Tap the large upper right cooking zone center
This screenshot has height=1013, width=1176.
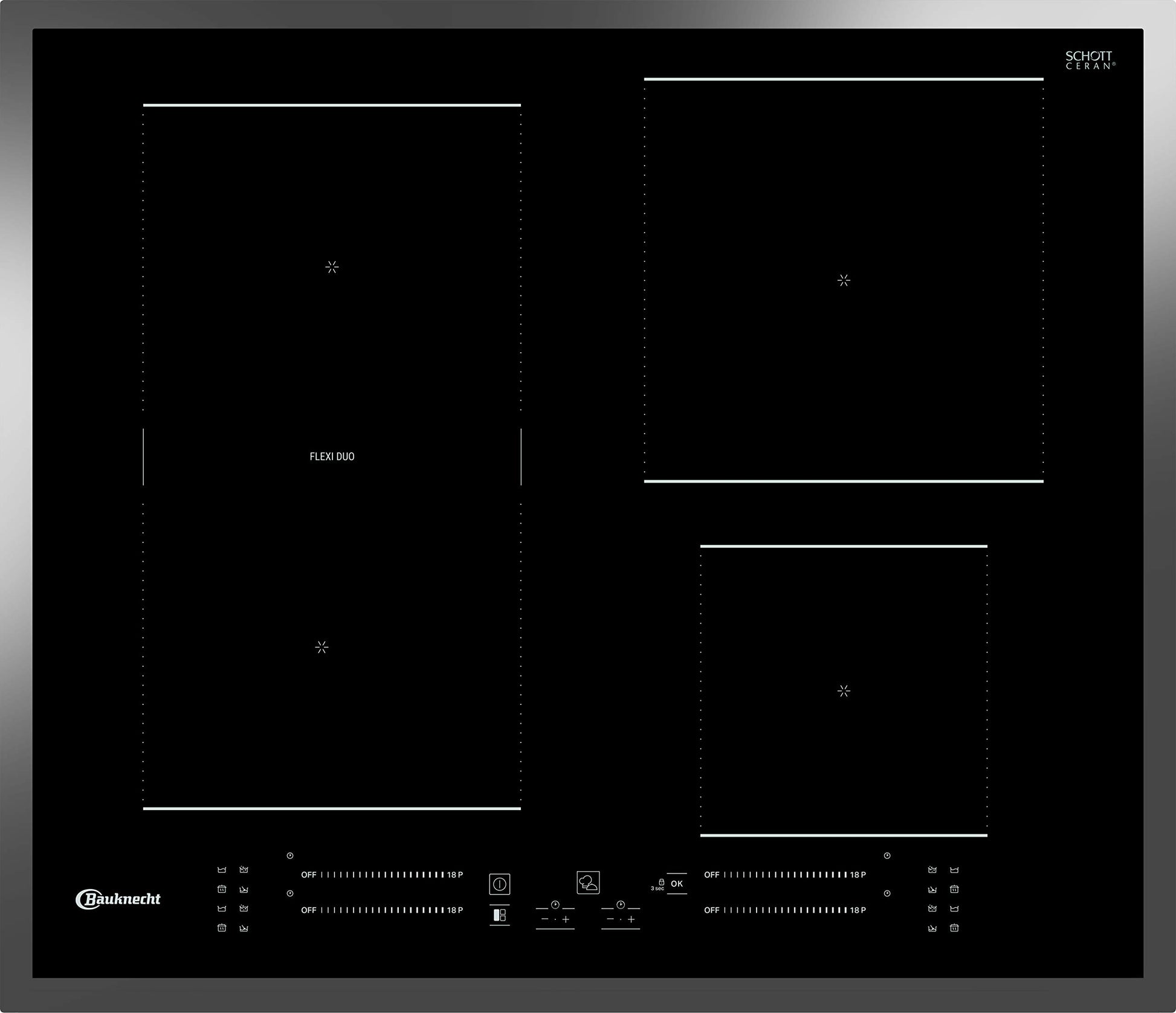point(844,280)
